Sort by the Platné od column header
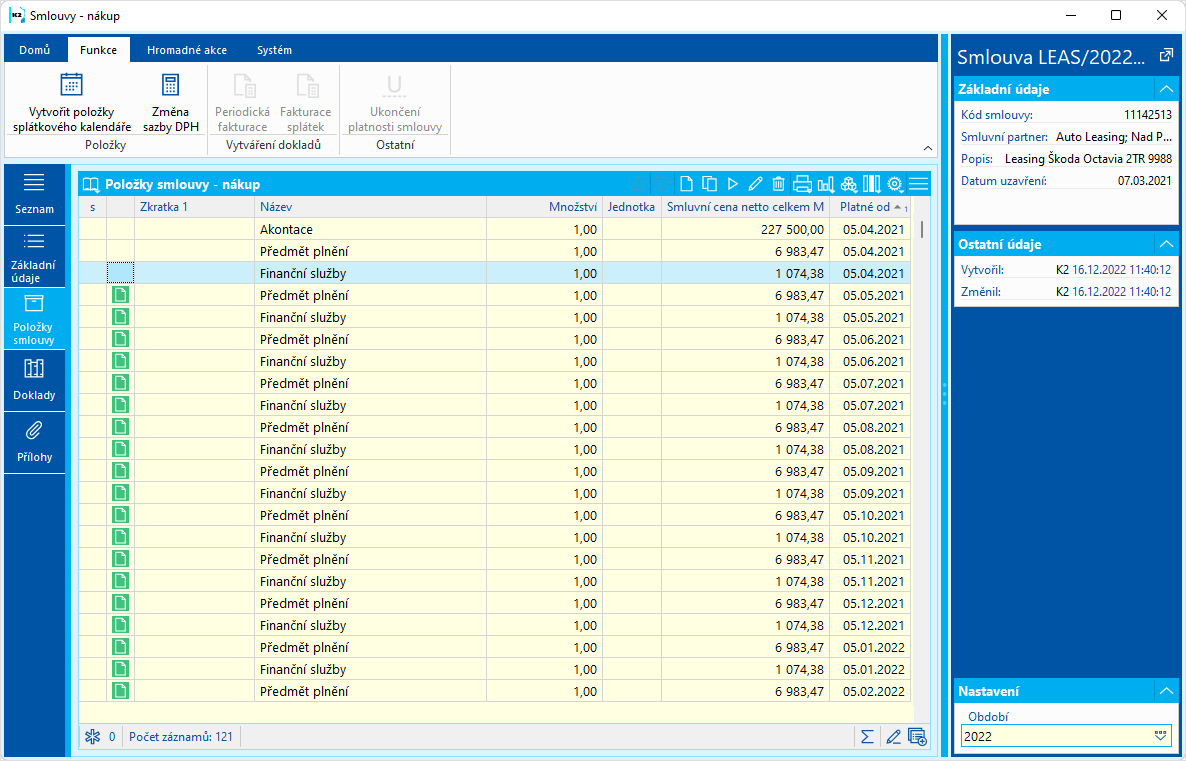This screenshot has height=761, width=1186. [x=866, y=207]
